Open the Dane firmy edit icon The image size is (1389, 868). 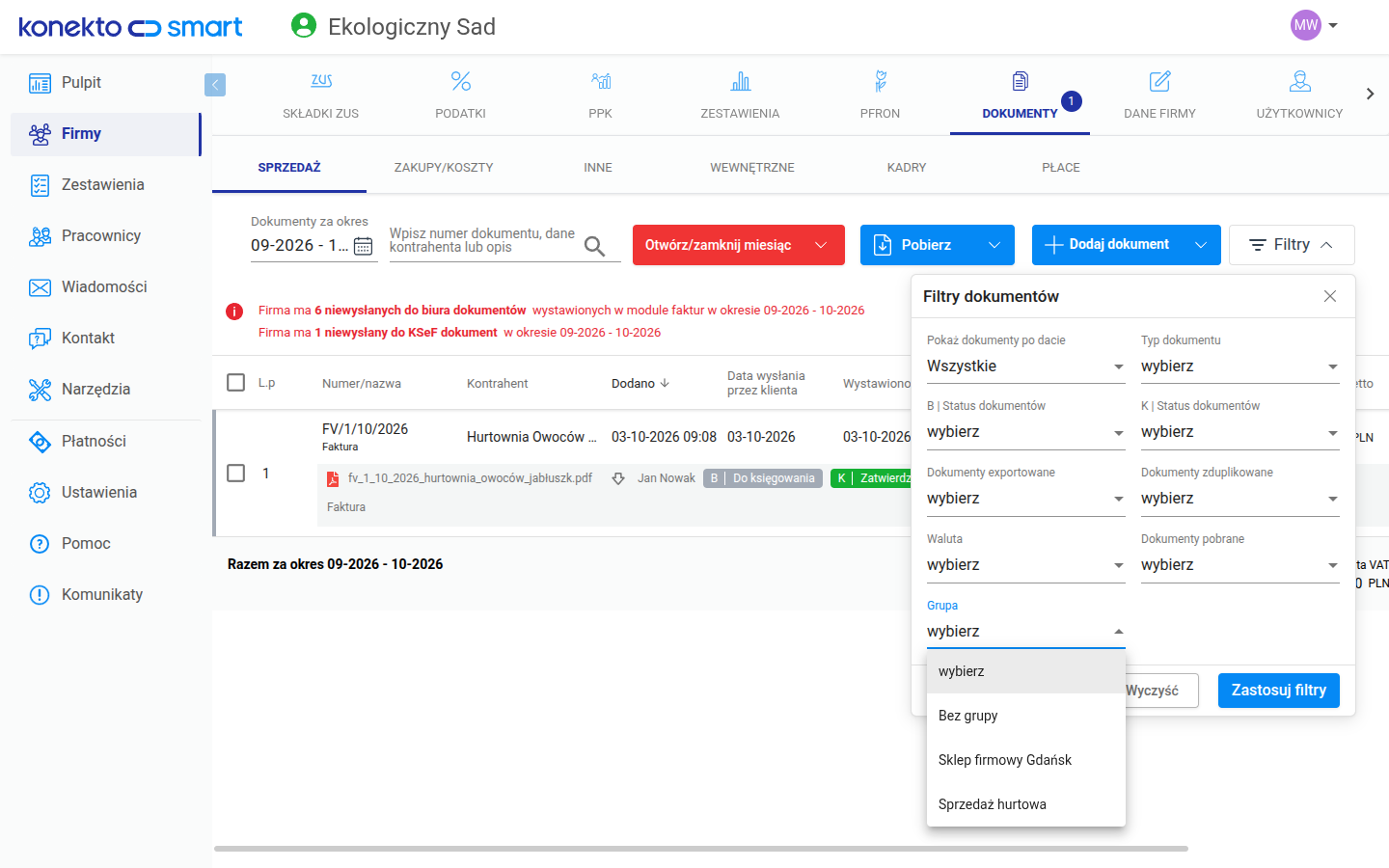(1160, 81)
